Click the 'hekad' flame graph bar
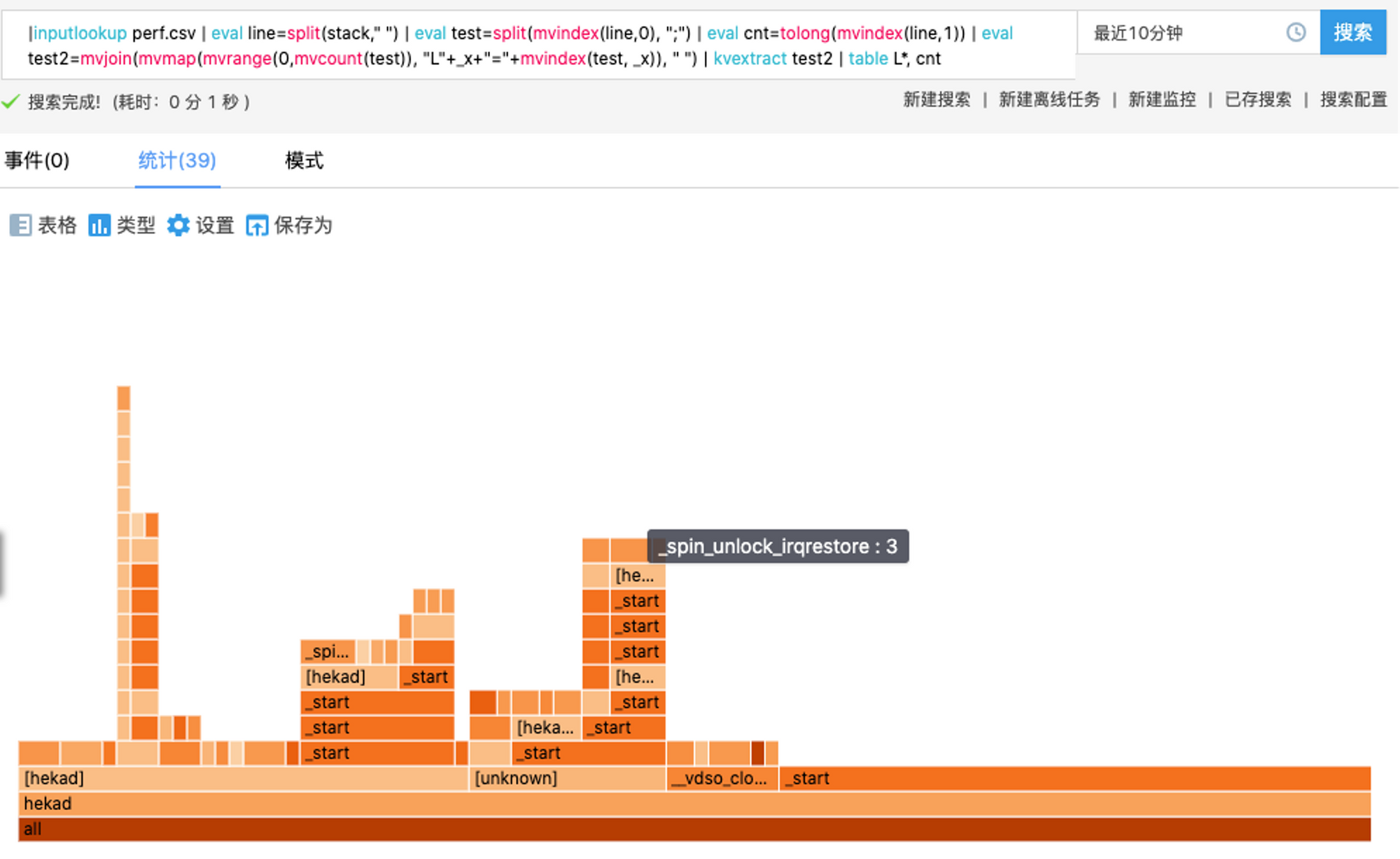1400x859 pixels. (694, 804)
